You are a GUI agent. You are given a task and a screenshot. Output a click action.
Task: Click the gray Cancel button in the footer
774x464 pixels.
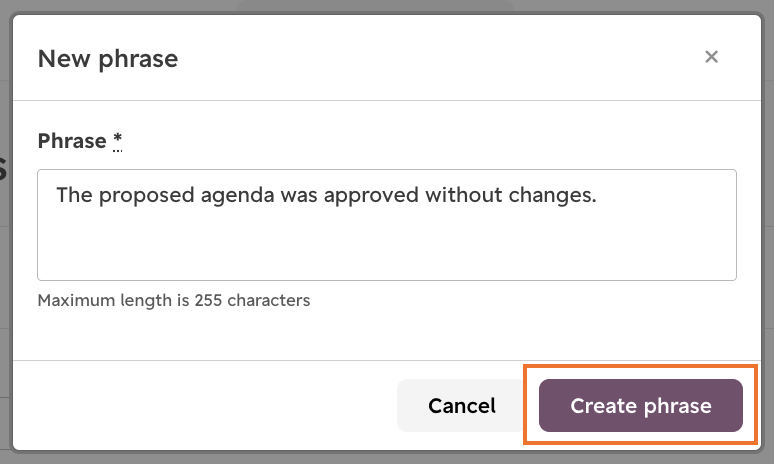[462, 405]
